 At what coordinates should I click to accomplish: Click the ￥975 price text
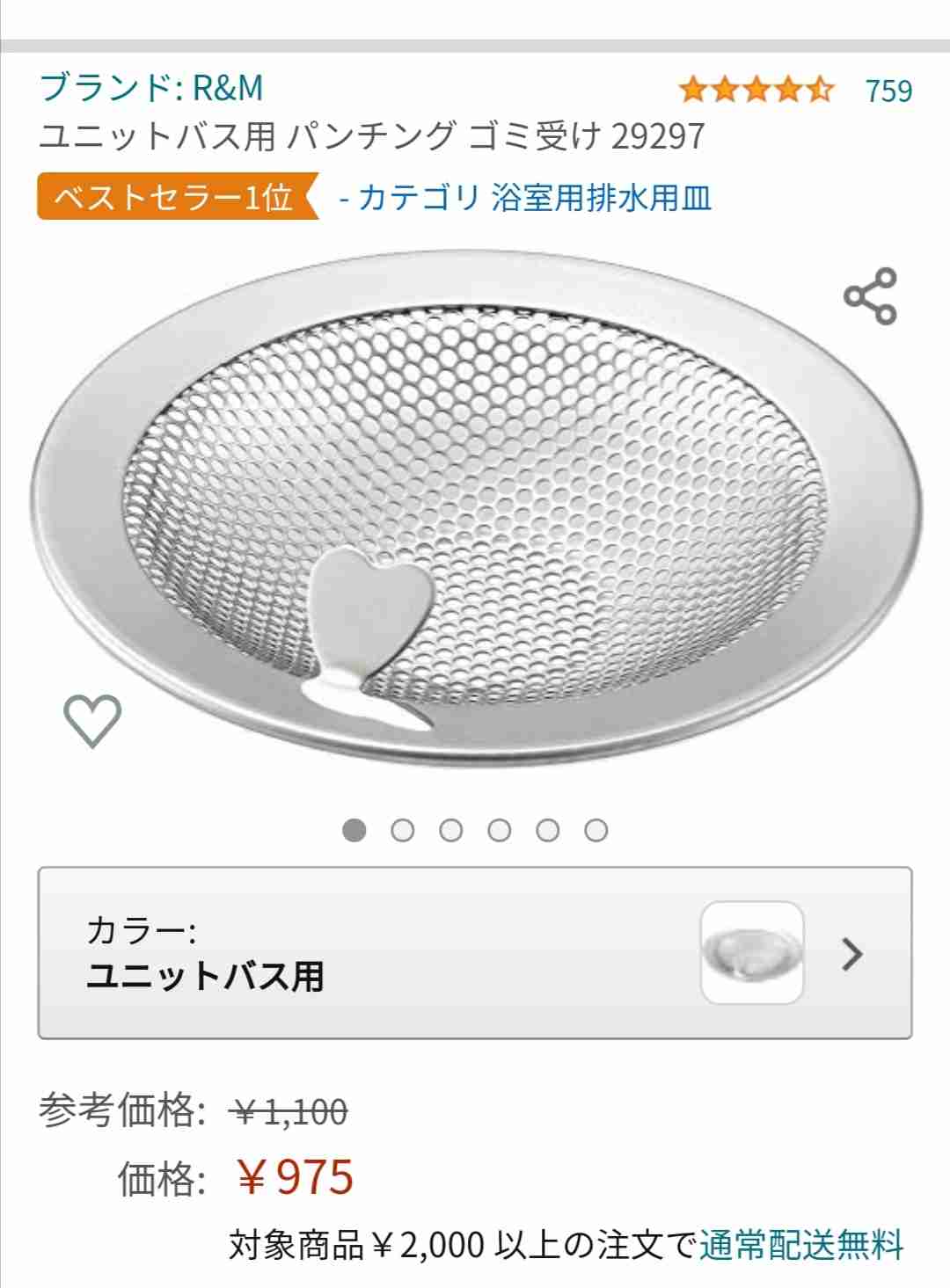pos(296,1176)
